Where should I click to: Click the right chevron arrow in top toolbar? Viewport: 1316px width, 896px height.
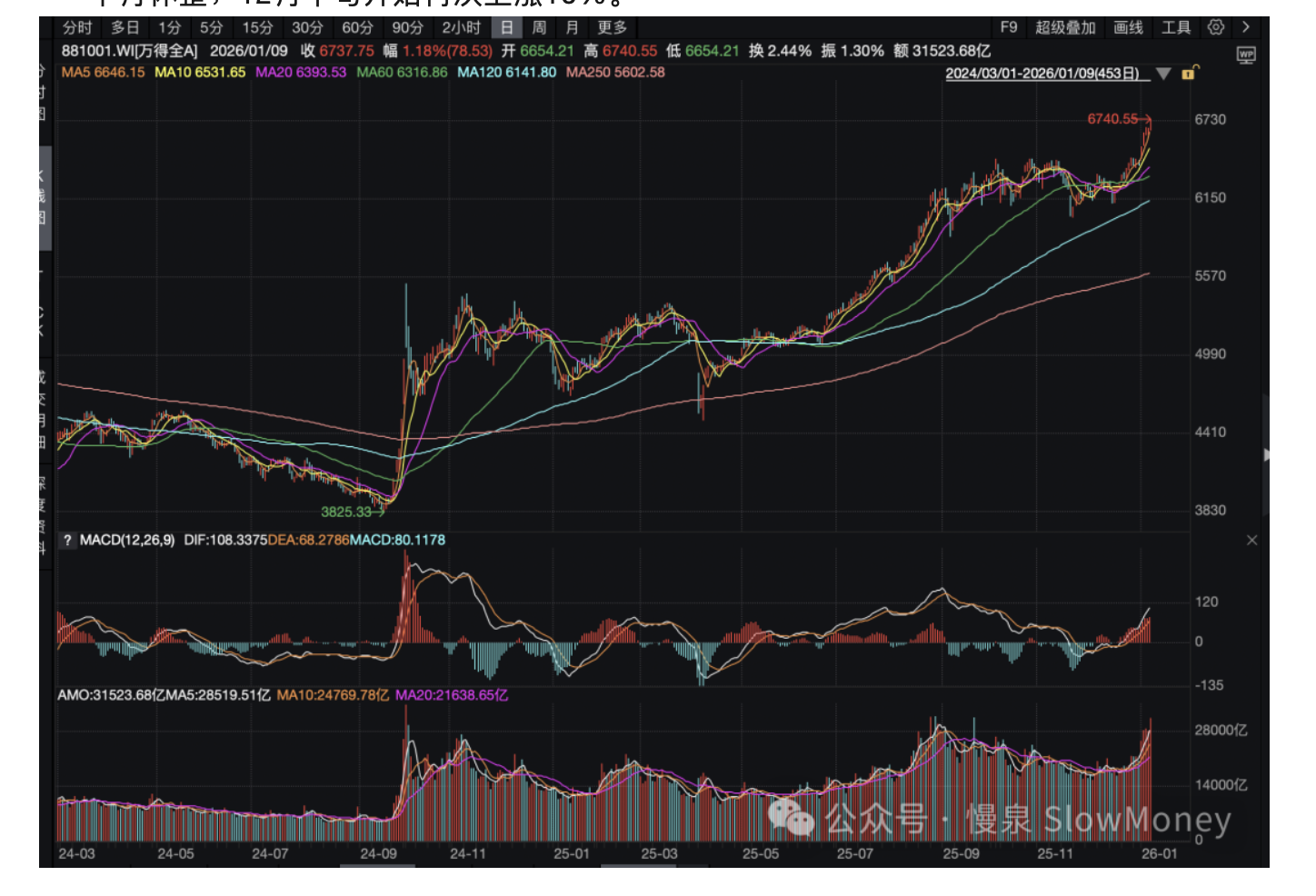(x=1246, y=27)
